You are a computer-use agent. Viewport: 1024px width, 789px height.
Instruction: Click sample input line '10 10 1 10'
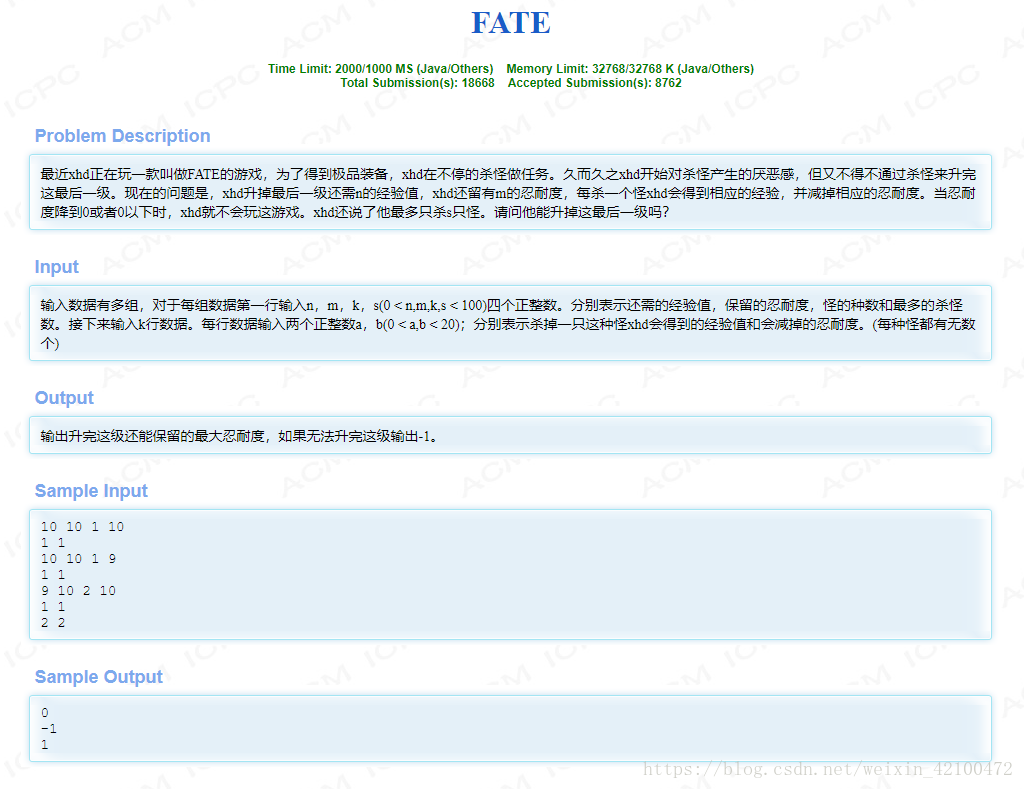82,527
